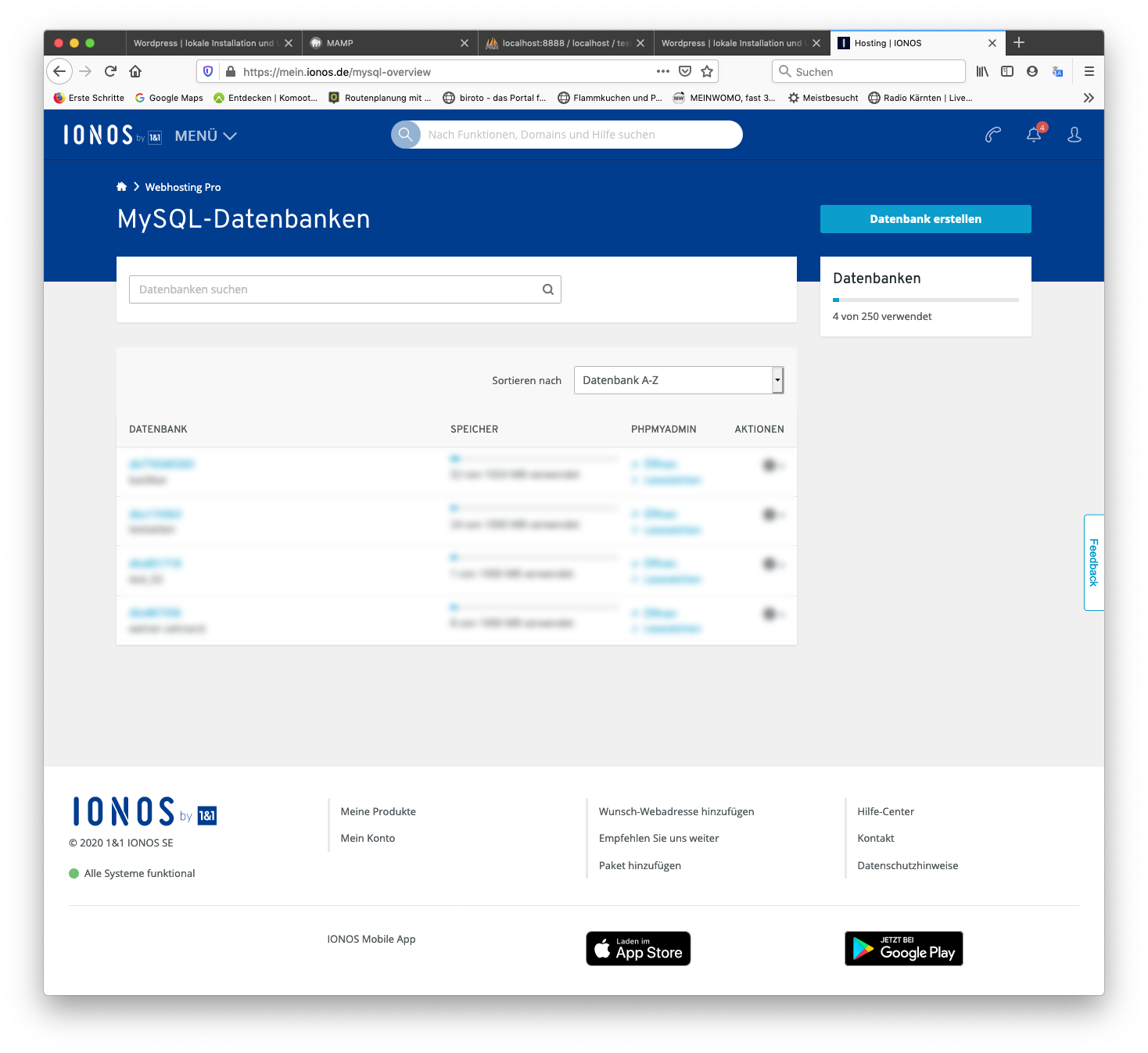Click the IONOS notification bell icon
This screenshot has width=1148, height=1053.
click(x=1033, y=135)
